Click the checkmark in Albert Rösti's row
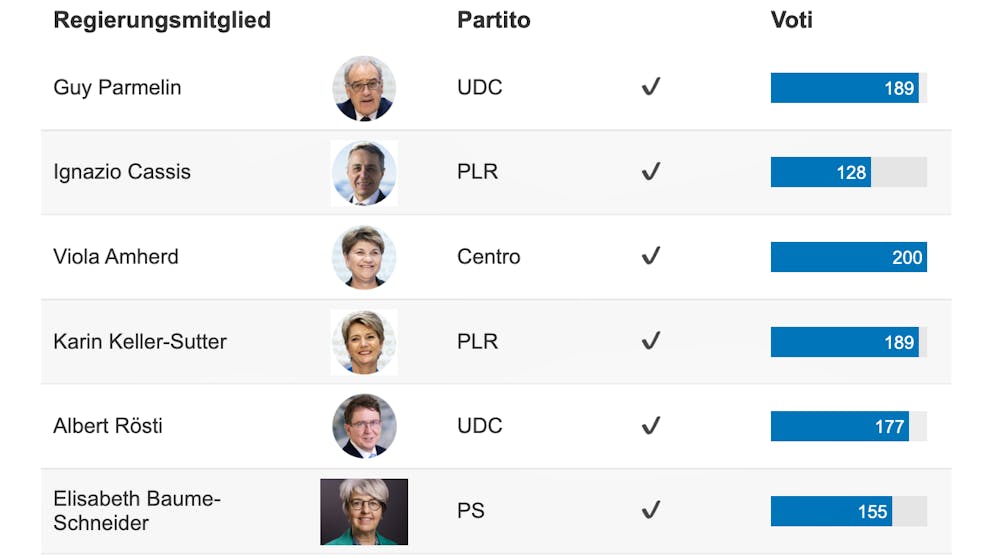This screenshot has width=994, height=559. coord(651,426)
